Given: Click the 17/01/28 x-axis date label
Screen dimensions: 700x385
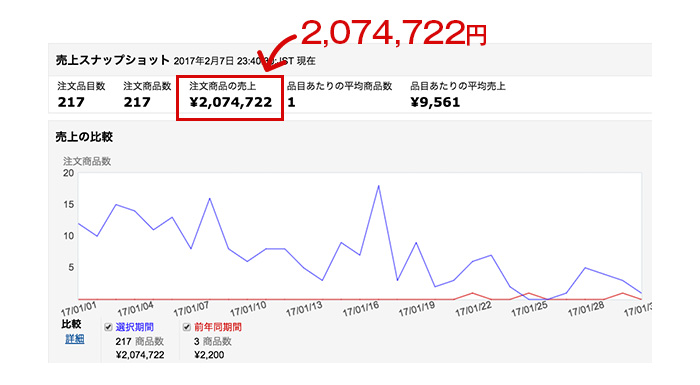Looking at the screenshot, I should (586, 309).
